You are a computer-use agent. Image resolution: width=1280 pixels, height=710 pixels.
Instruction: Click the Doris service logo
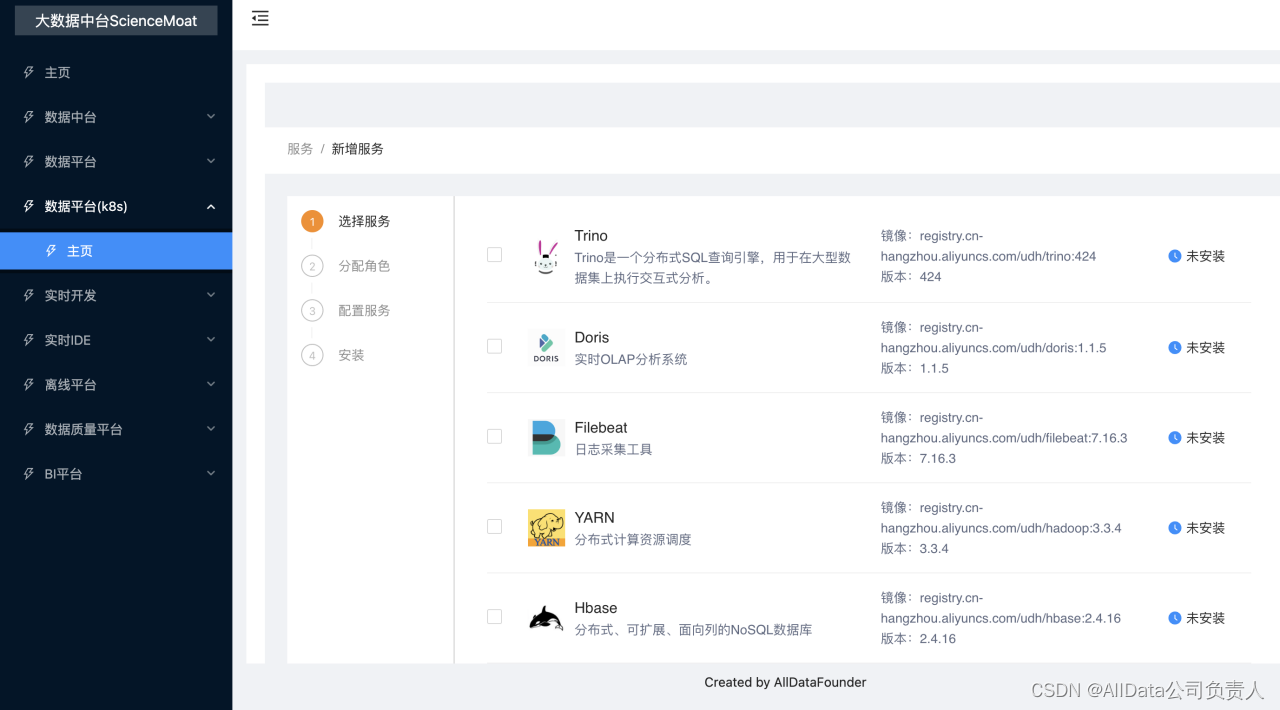tap(546, 347)
